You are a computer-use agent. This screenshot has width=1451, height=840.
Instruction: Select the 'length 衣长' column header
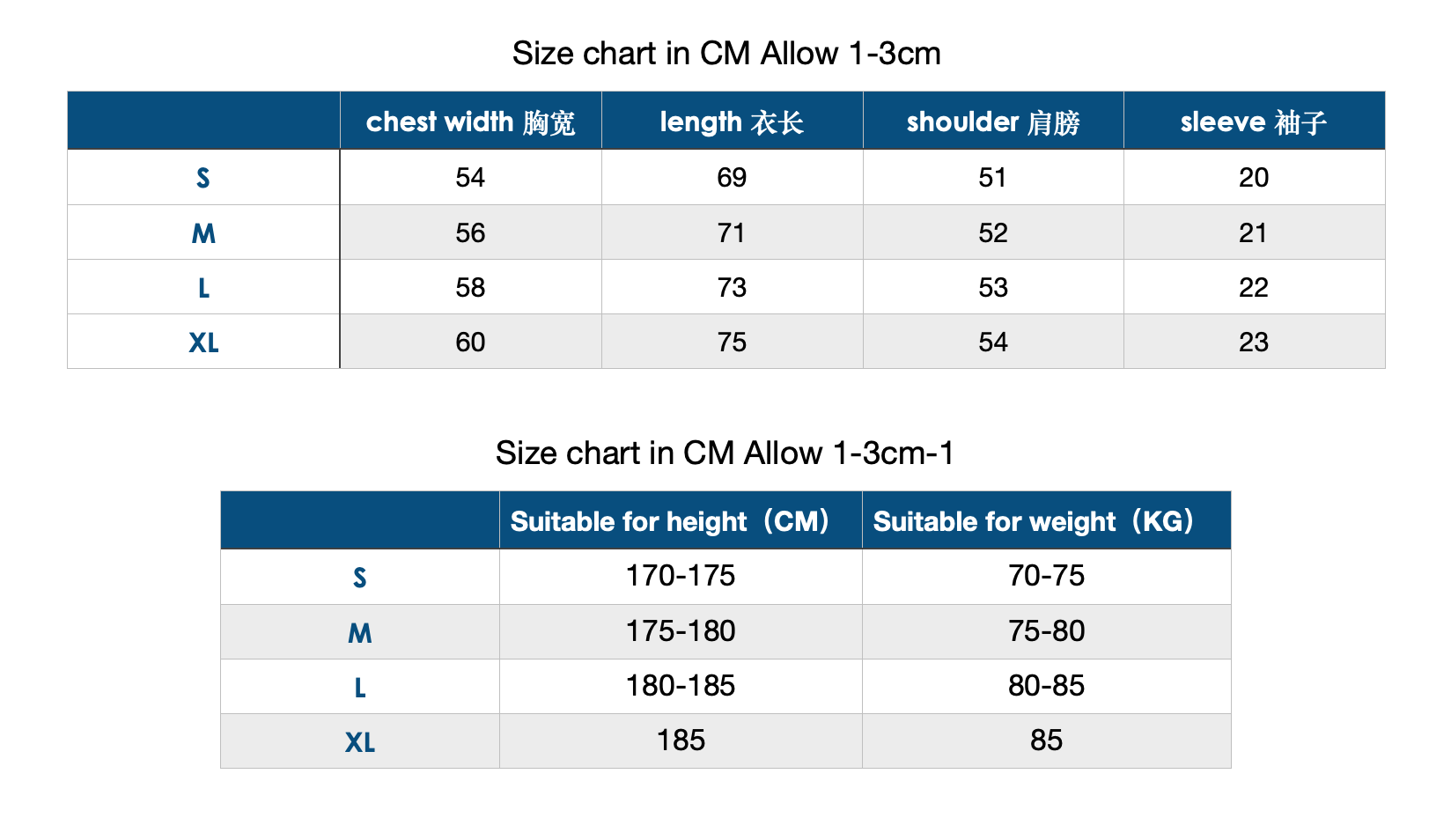click(732, 122)
